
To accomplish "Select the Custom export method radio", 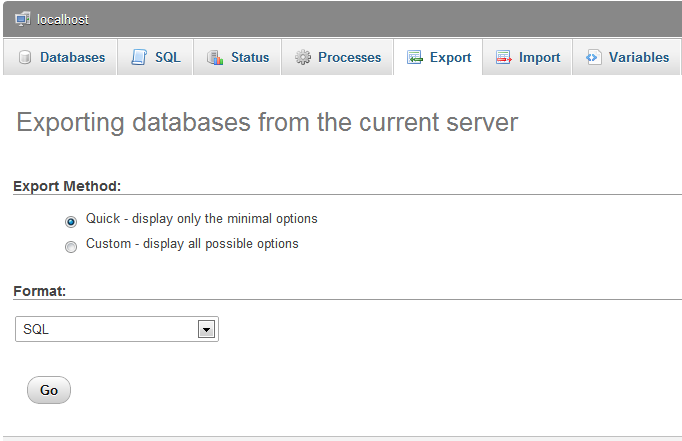I will point(71,247).
